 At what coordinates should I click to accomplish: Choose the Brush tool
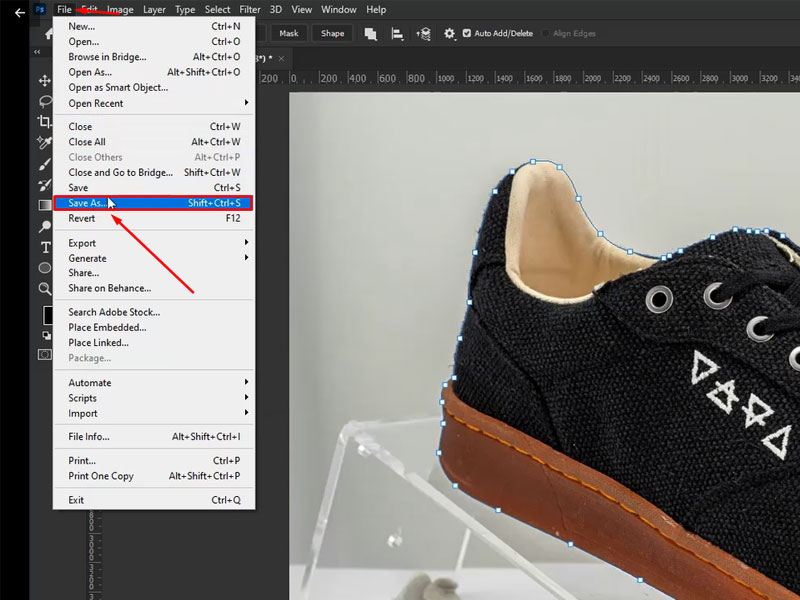[x=45, y=164]
